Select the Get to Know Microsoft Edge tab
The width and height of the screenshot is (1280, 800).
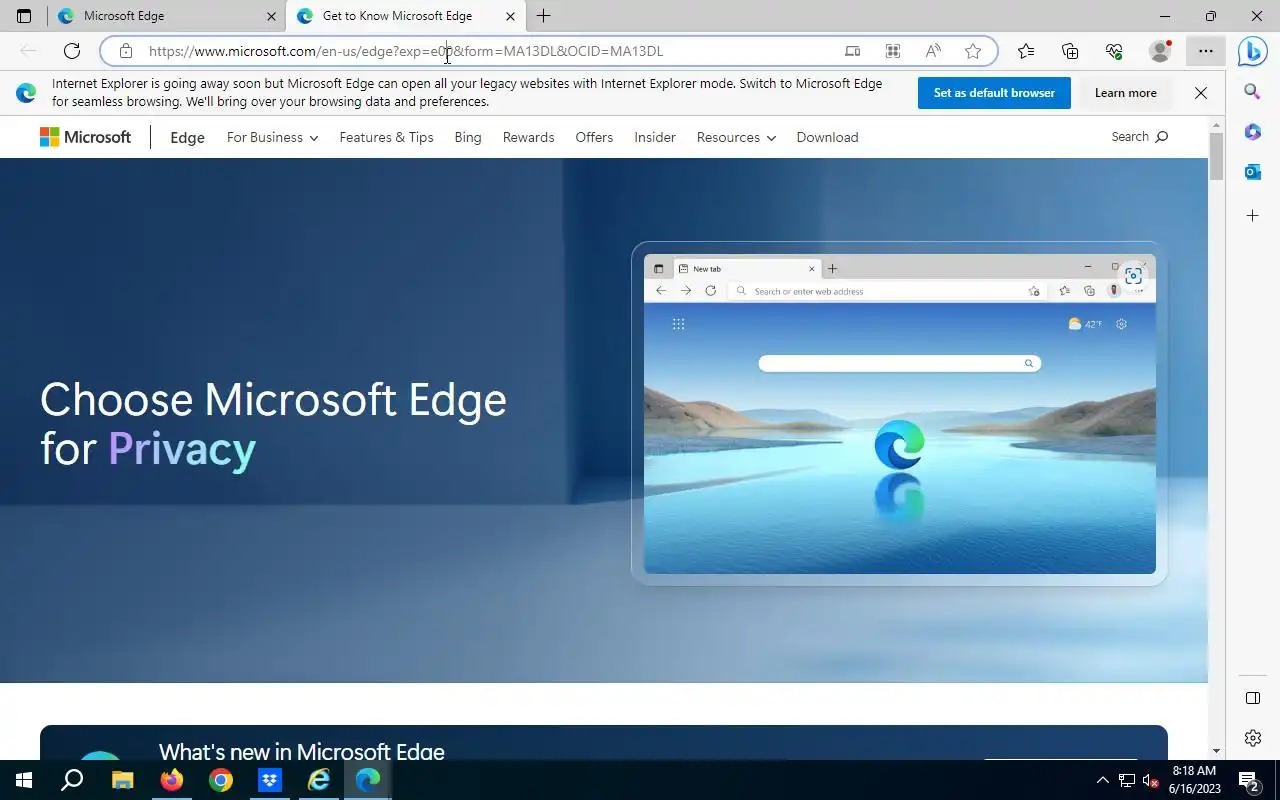tap(406, 16)
